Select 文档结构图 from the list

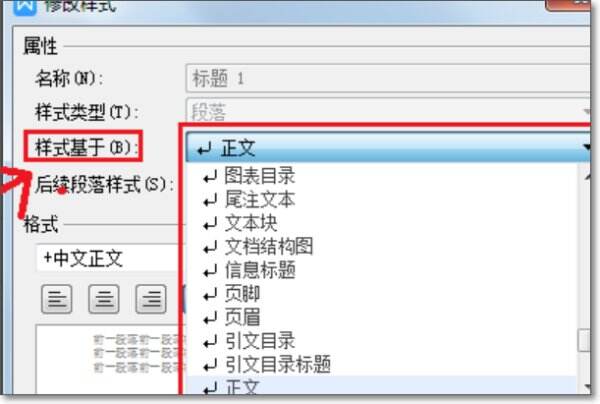pos(381,247)
